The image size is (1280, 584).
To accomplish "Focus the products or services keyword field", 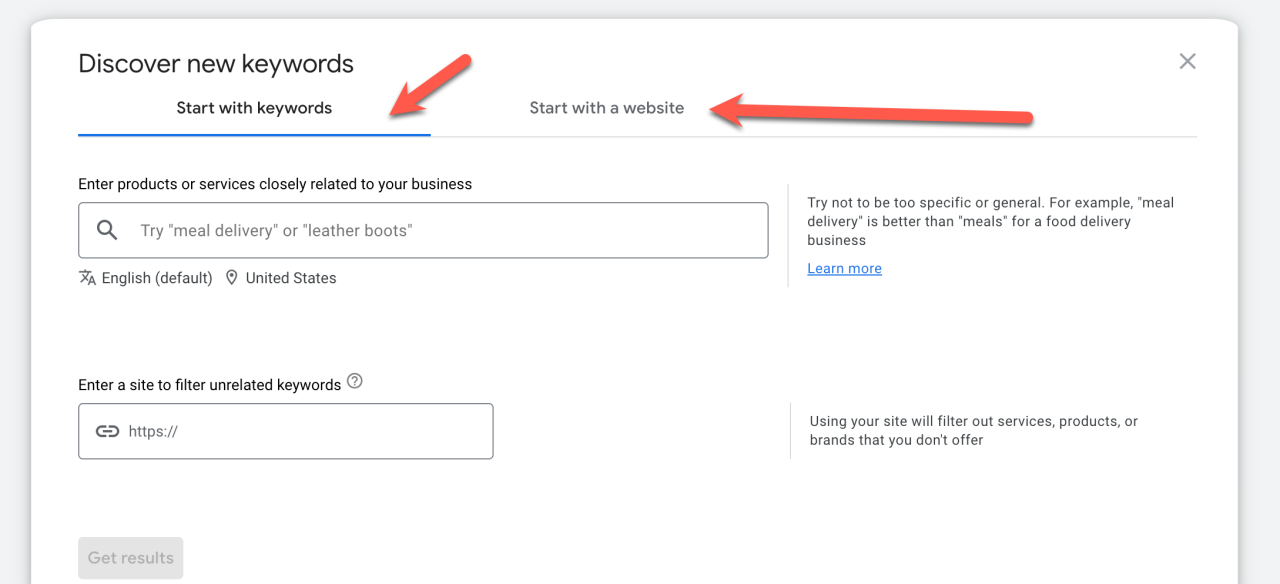I will click(450, 230).
